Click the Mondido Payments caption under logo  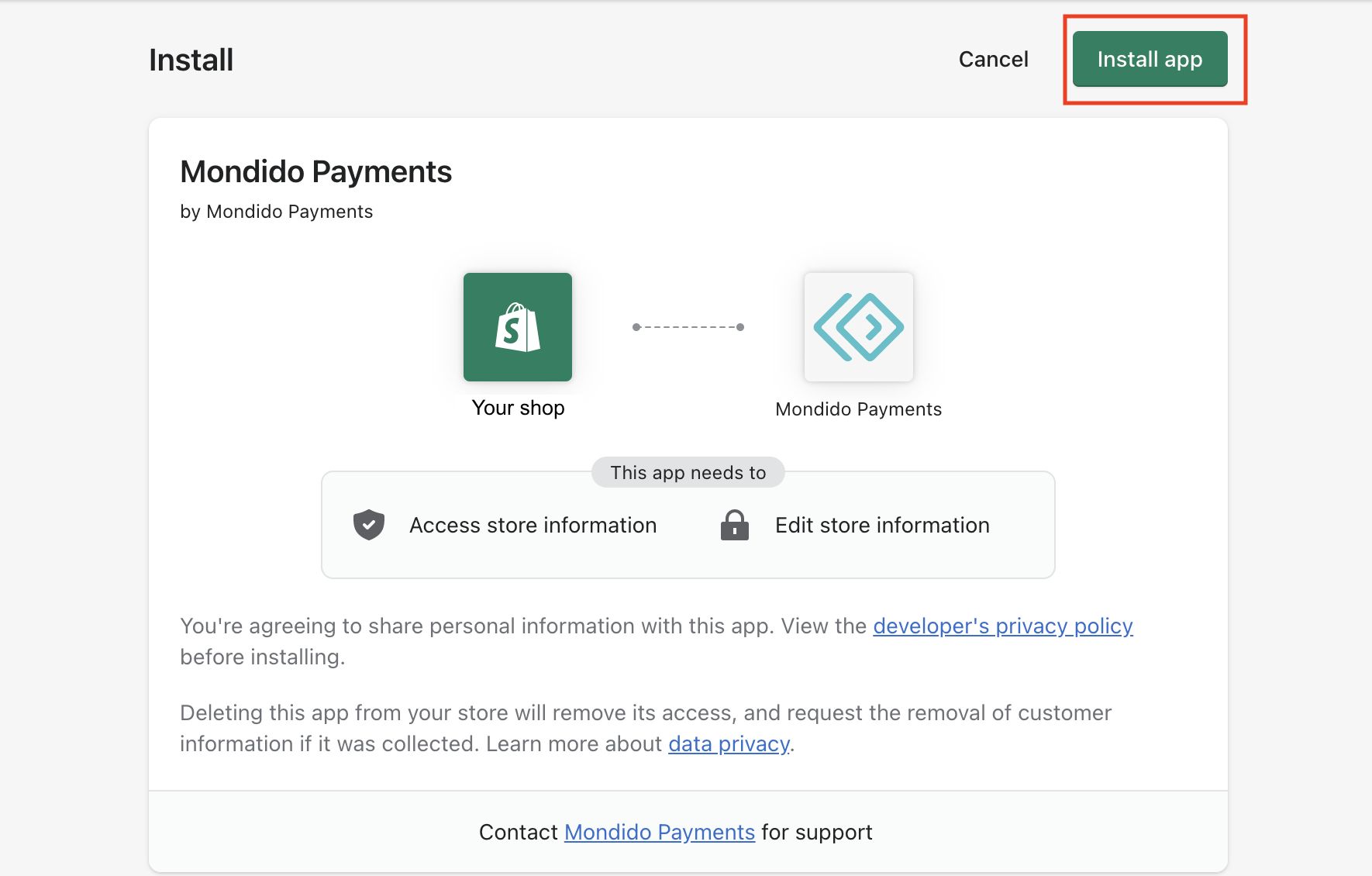click(859, 409)
